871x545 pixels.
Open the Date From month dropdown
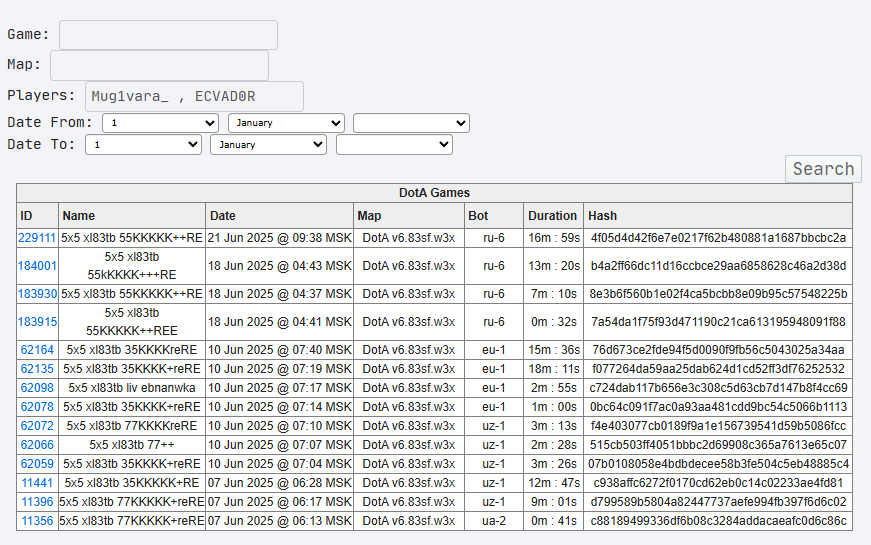point(287,123)
